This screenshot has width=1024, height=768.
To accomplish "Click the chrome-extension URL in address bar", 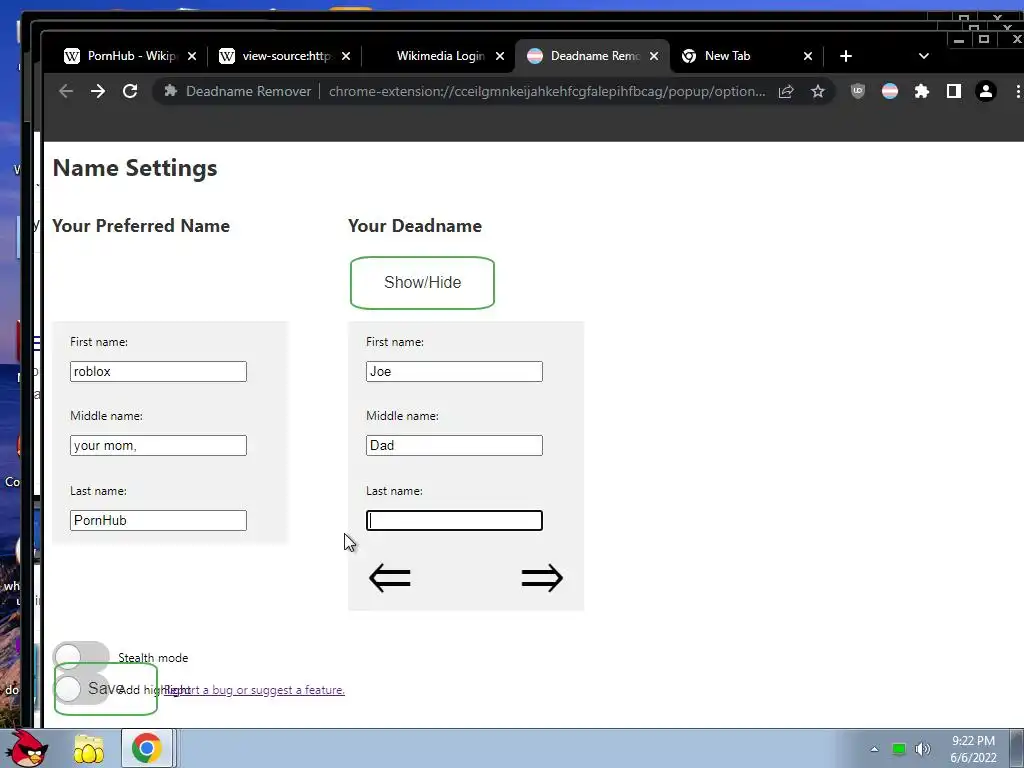I will (x=547, y=91).
